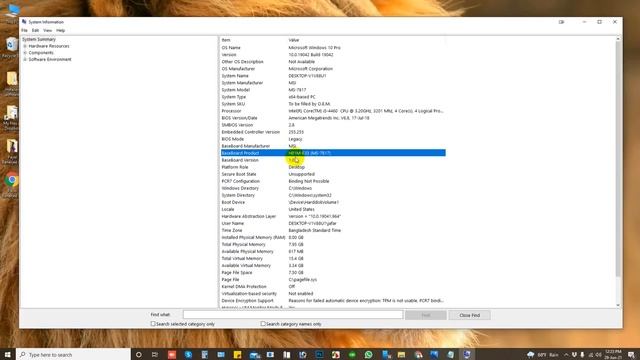Select the highlighted BaseBoard Product row

coord(333,153)
